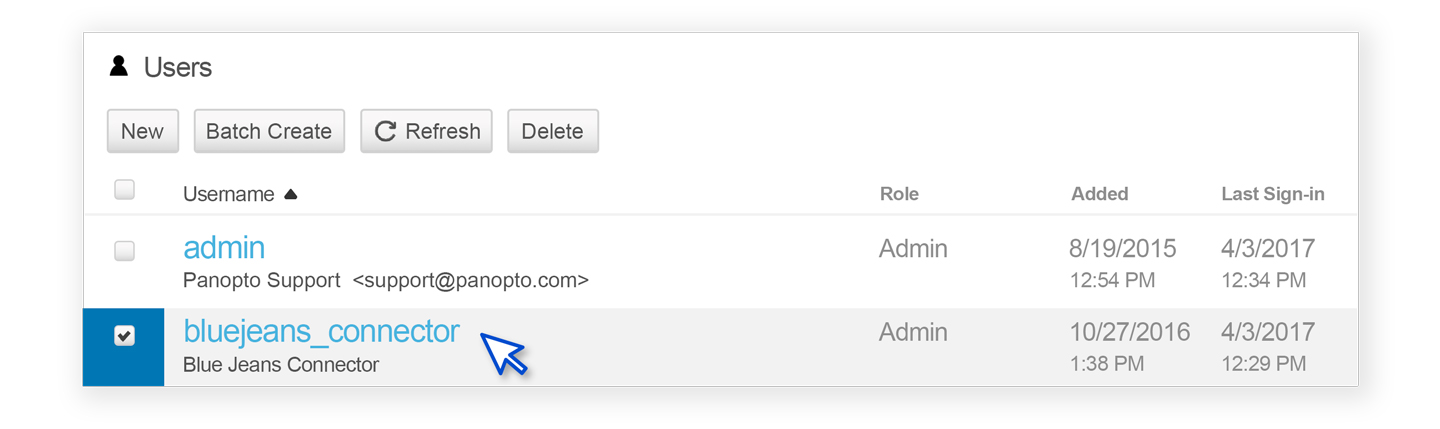Click the support@panopto.com email text
The width and height of the screenshot is (1440, 429).
coord(471,281)
